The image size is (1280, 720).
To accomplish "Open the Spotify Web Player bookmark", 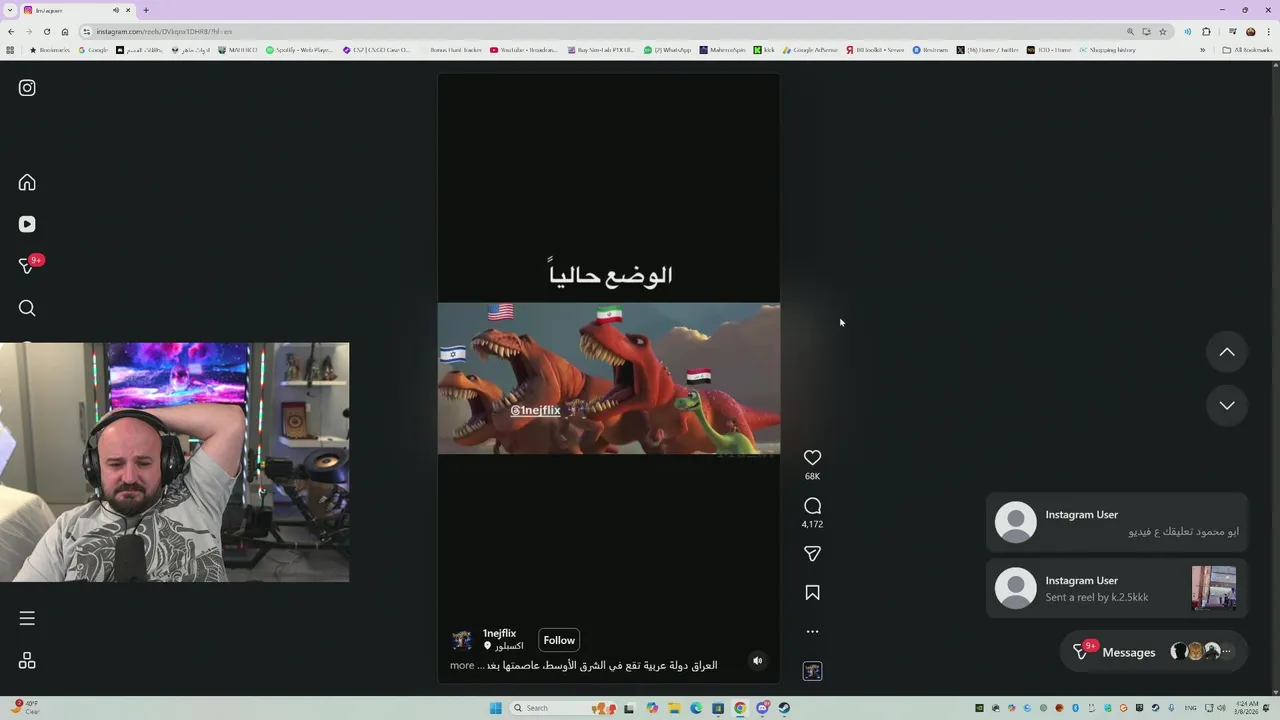I will click(x=299, y=49).
